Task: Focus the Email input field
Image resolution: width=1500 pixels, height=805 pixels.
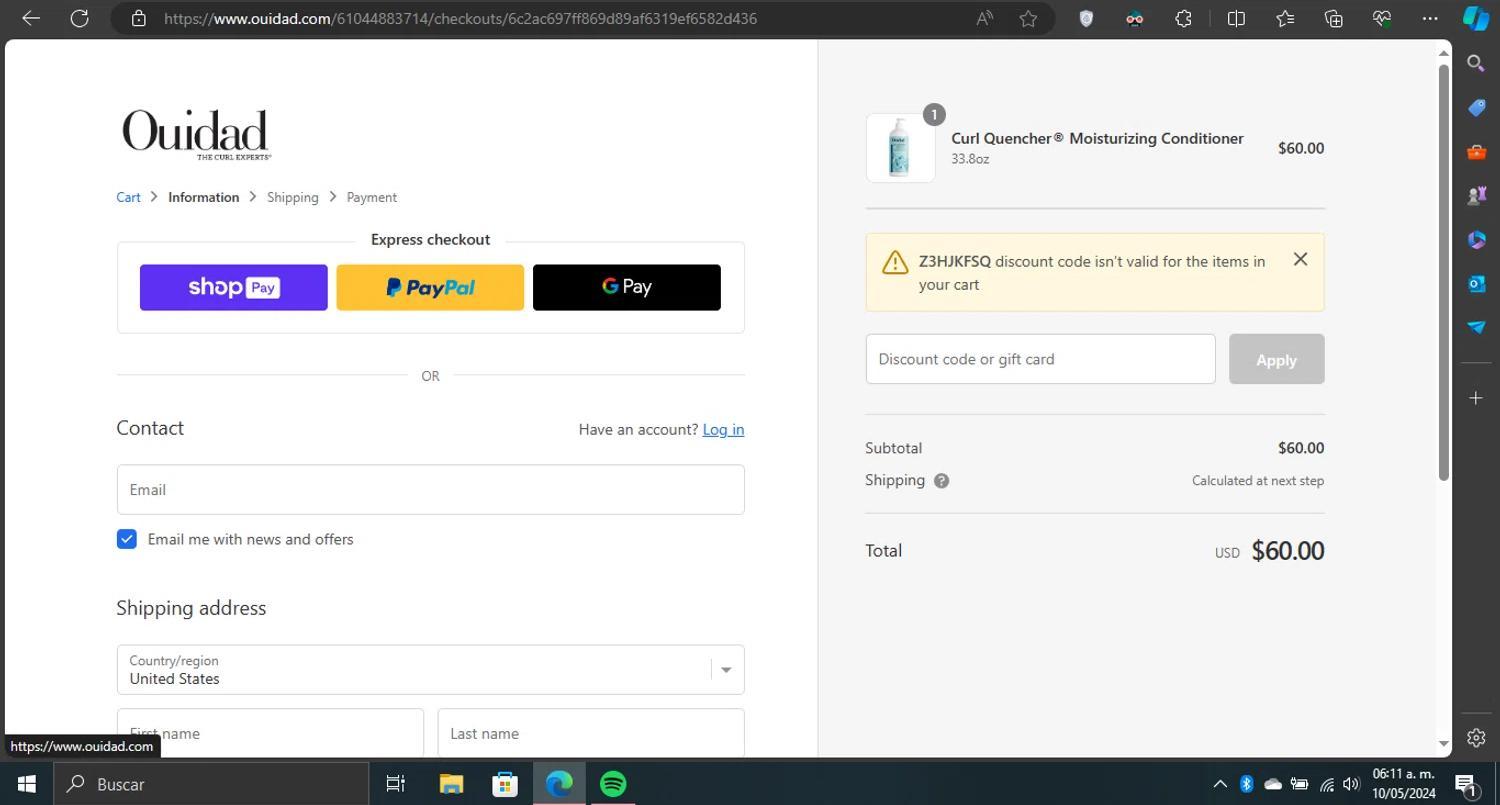Action: point(430,490)
